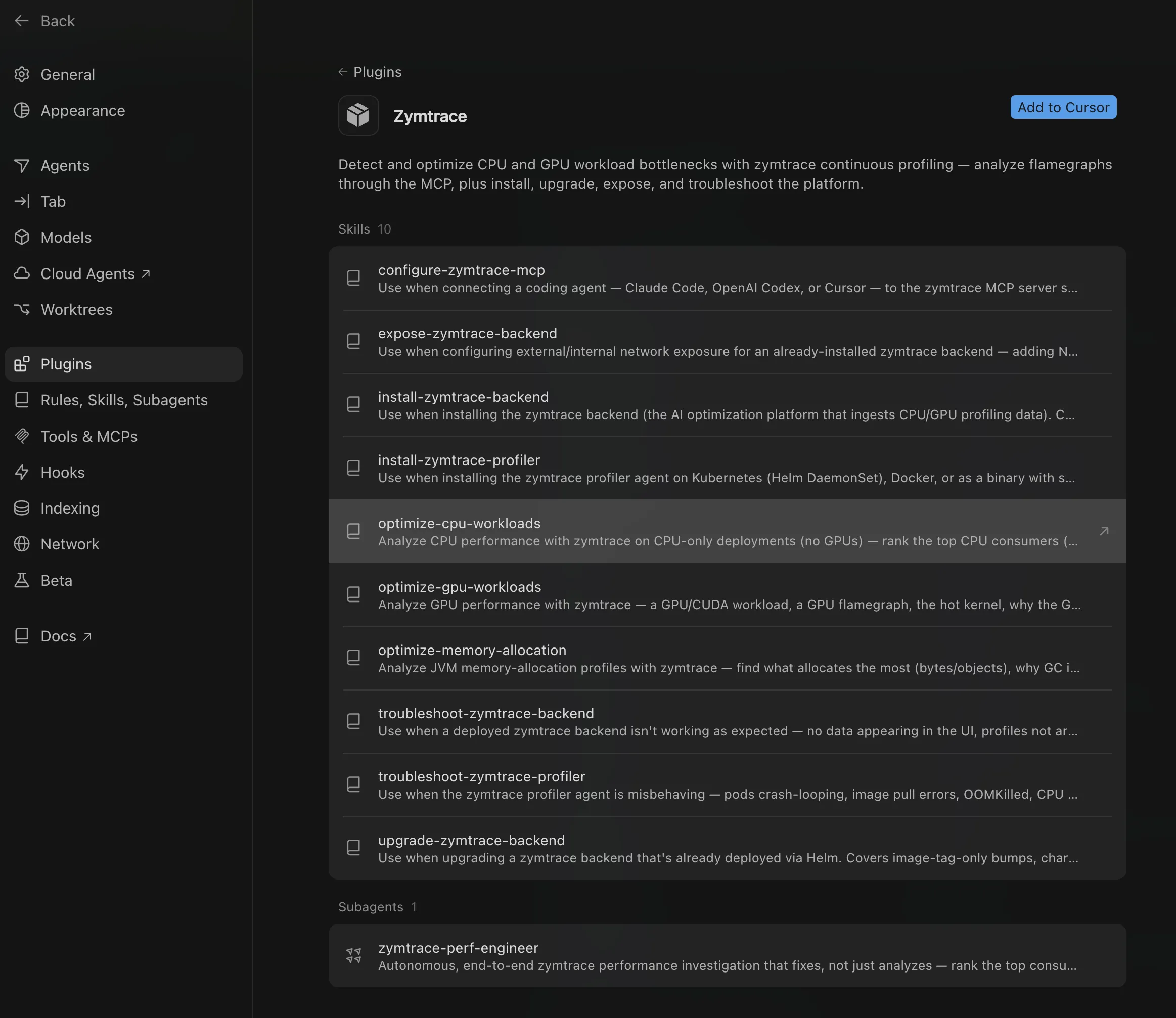Open the General settings section
The width and height of the screenshot is (1176, 1018).
tap(123, 74)
